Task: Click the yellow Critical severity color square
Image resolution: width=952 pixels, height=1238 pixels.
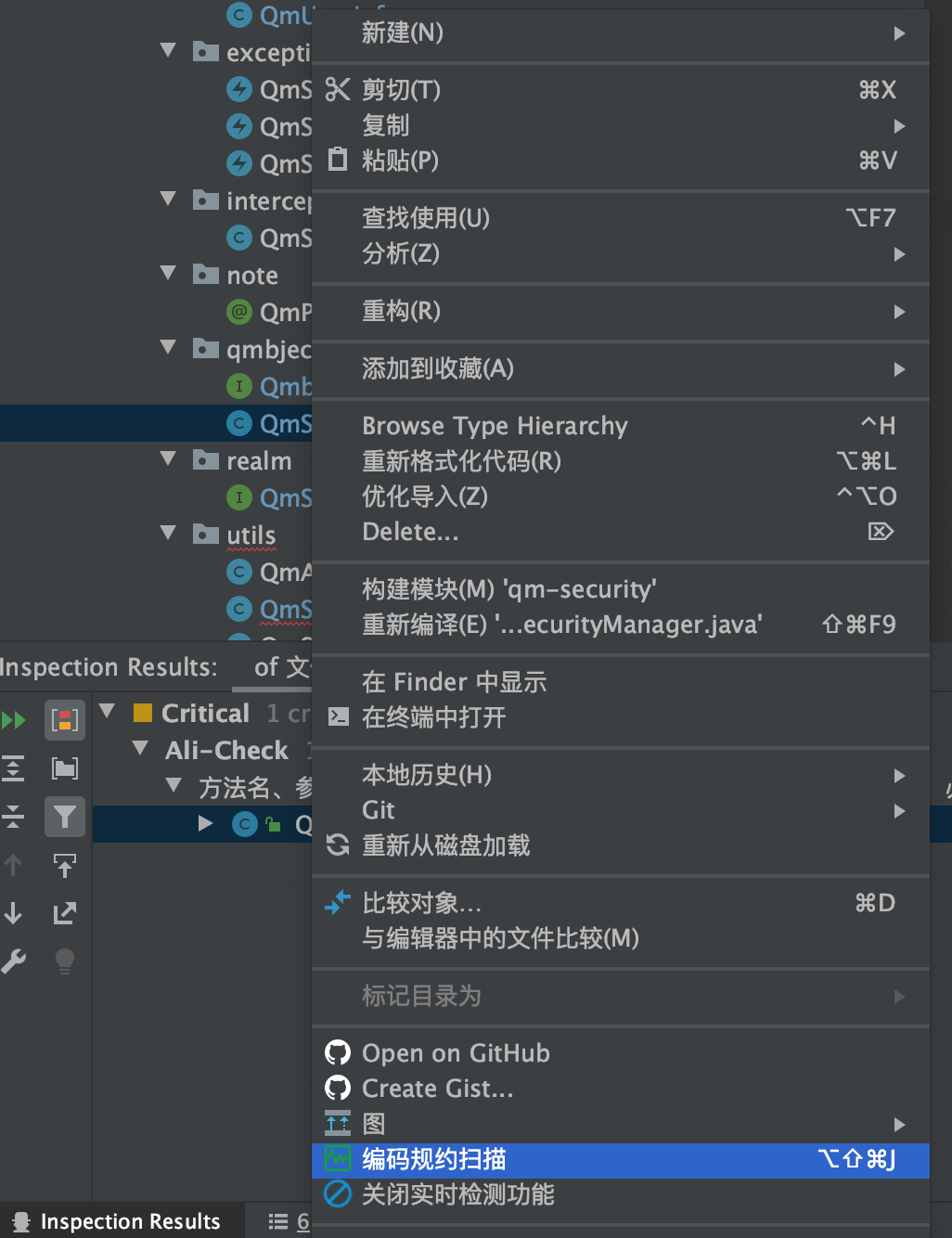Action: pyautogui.click(x=143, y=713)
